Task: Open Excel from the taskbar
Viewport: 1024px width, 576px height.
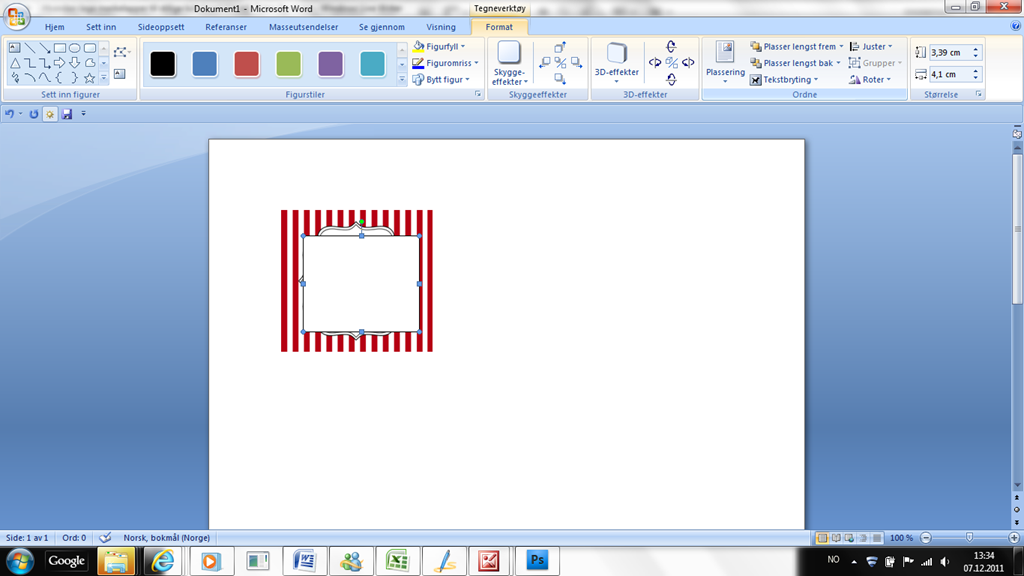Action: [397, 560]
